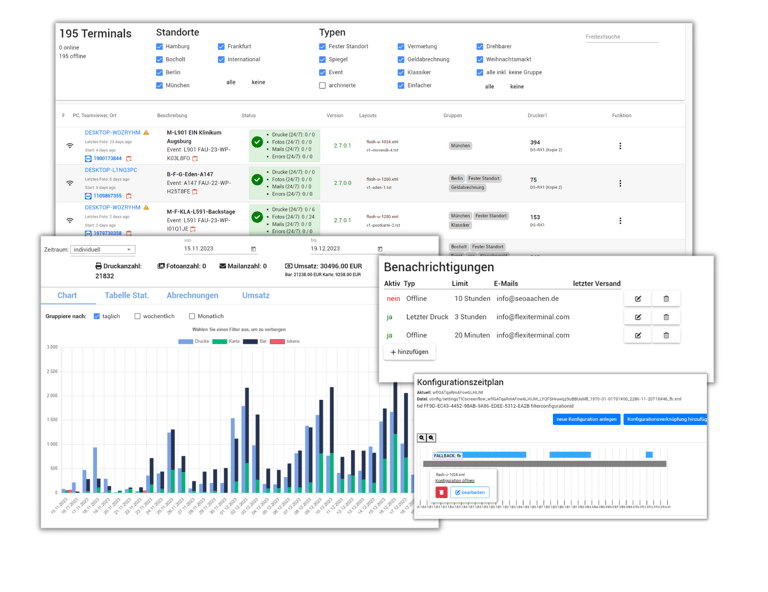768x592 pixels.
Task: Check the wöchentlich grouping checkbox
Action: click(x=138, y=316)
